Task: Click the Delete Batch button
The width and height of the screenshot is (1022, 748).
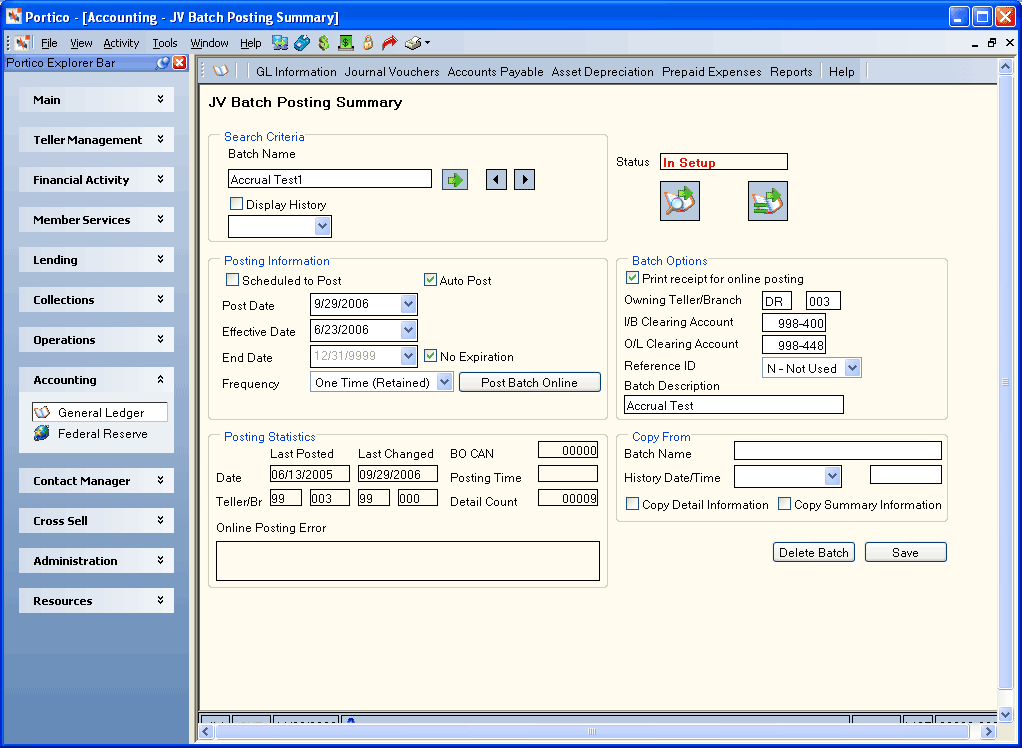Action: click(x=813, y=553)
